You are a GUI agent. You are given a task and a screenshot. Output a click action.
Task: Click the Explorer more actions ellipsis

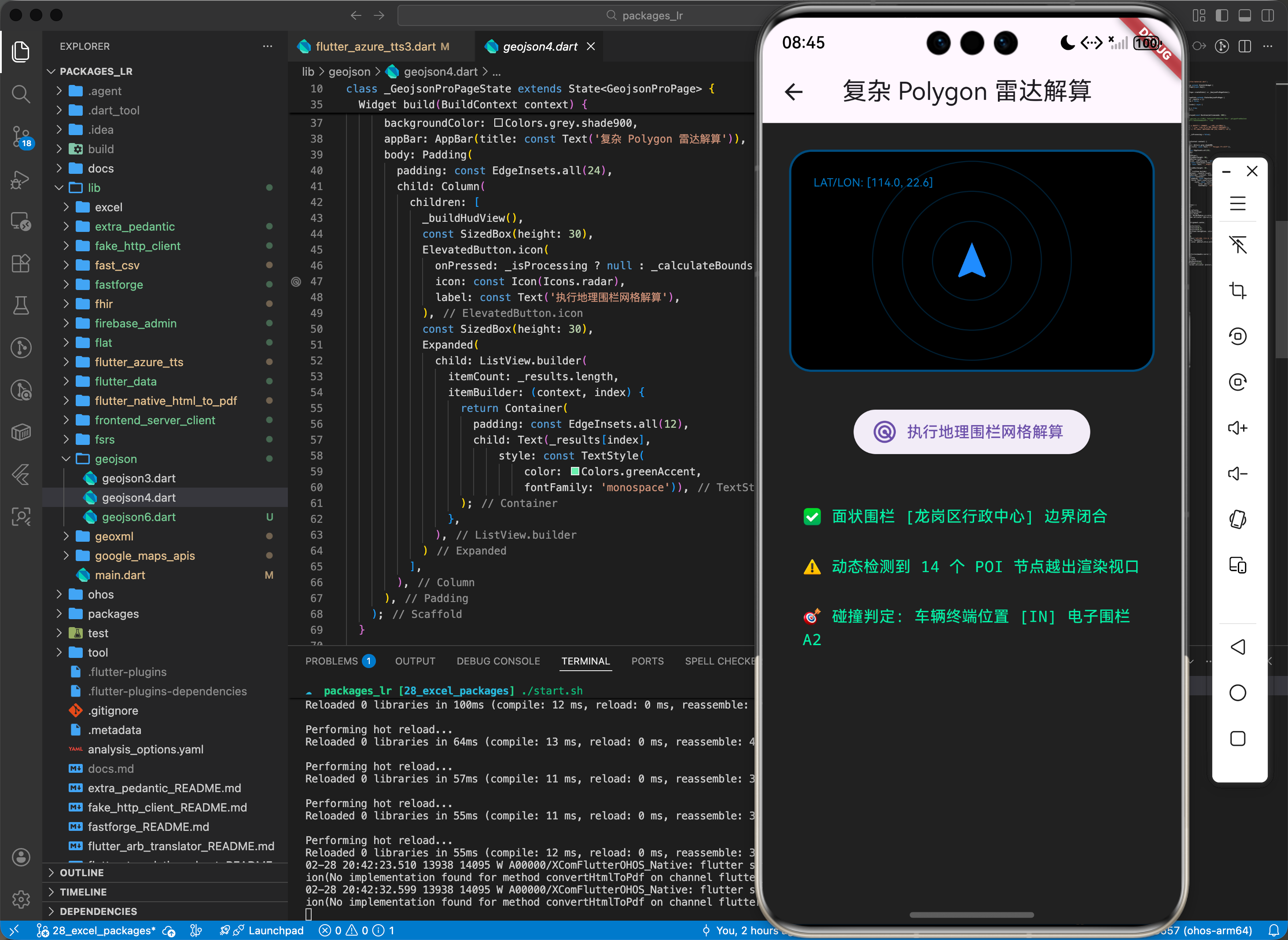tap(268, 46)
